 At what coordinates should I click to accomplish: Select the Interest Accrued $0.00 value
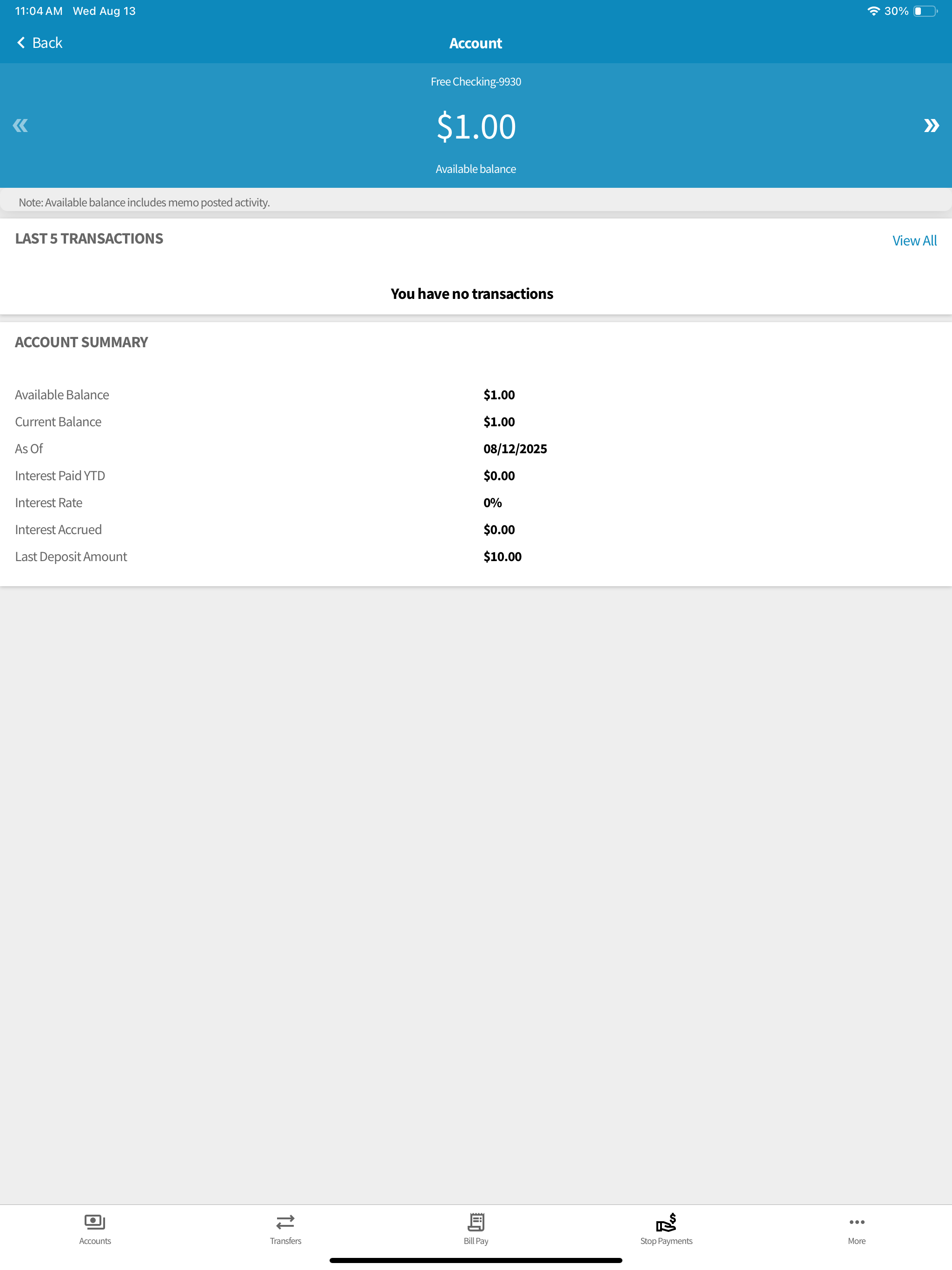(499, 530)
